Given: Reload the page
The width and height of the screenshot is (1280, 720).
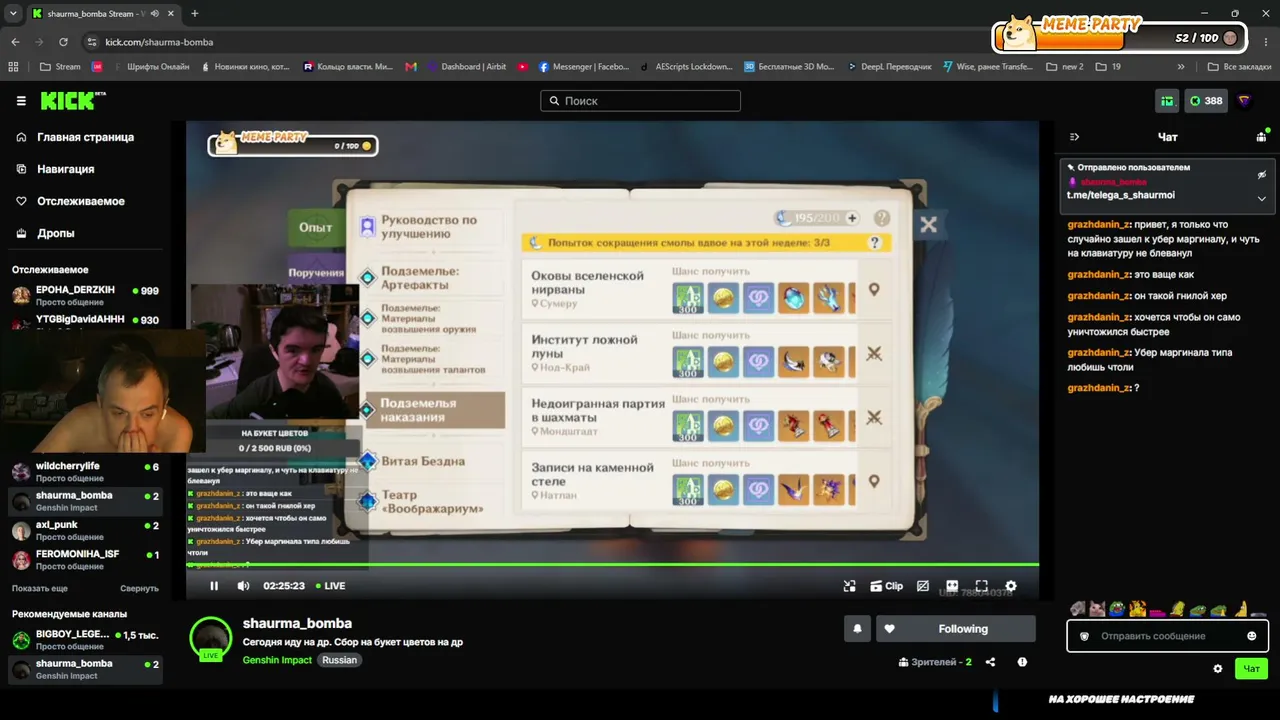Looking at the screenshot, I should [63, 42].
